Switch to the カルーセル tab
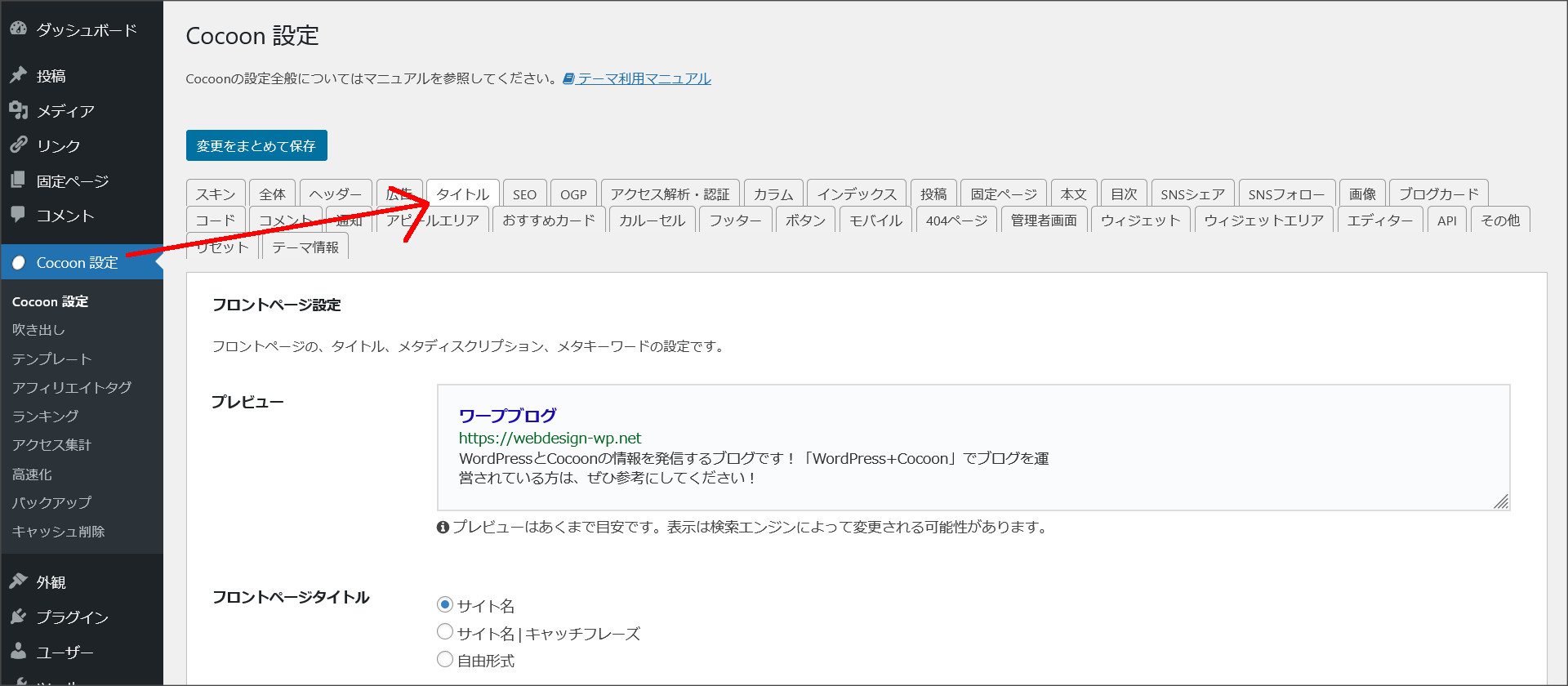 [652, 220]
